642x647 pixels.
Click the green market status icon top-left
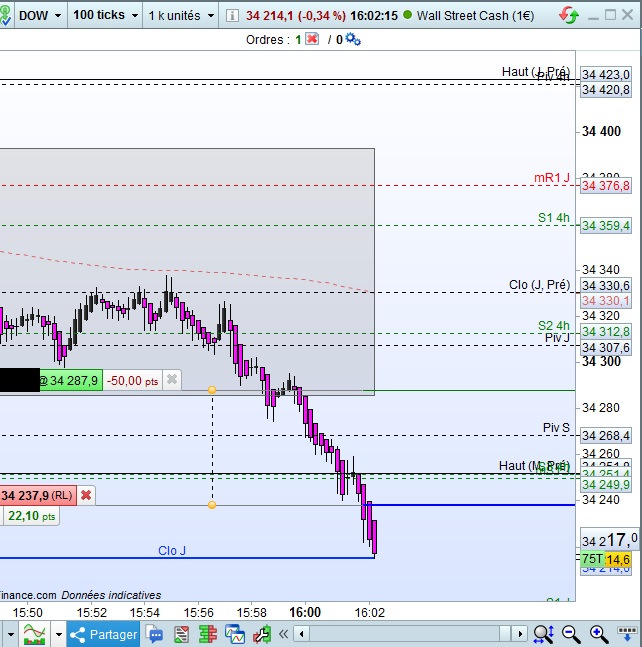pyautogui.click(x=6, y=16)
